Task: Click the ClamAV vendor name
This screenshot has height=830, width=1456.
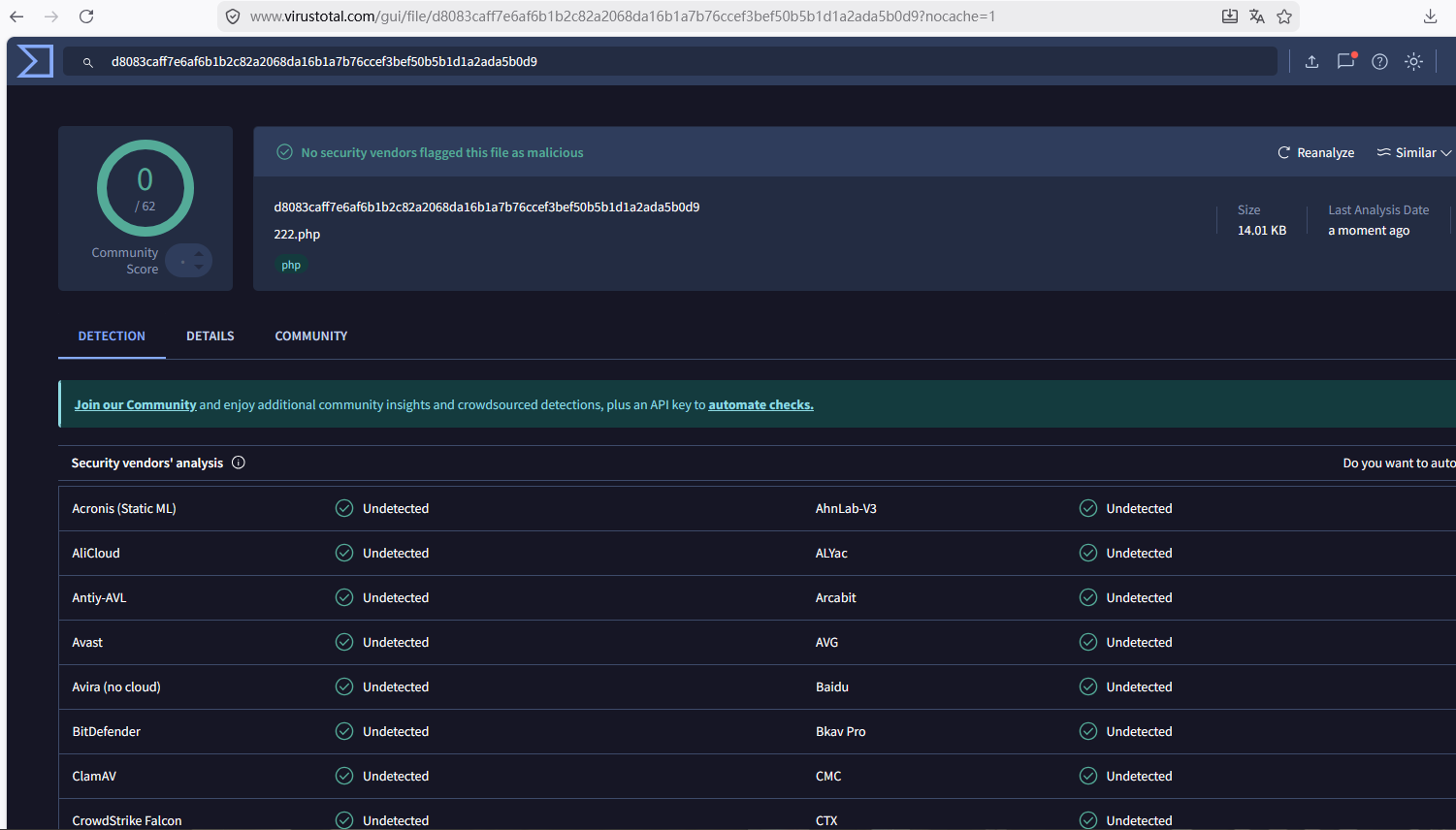Action: tap(94, 776)
